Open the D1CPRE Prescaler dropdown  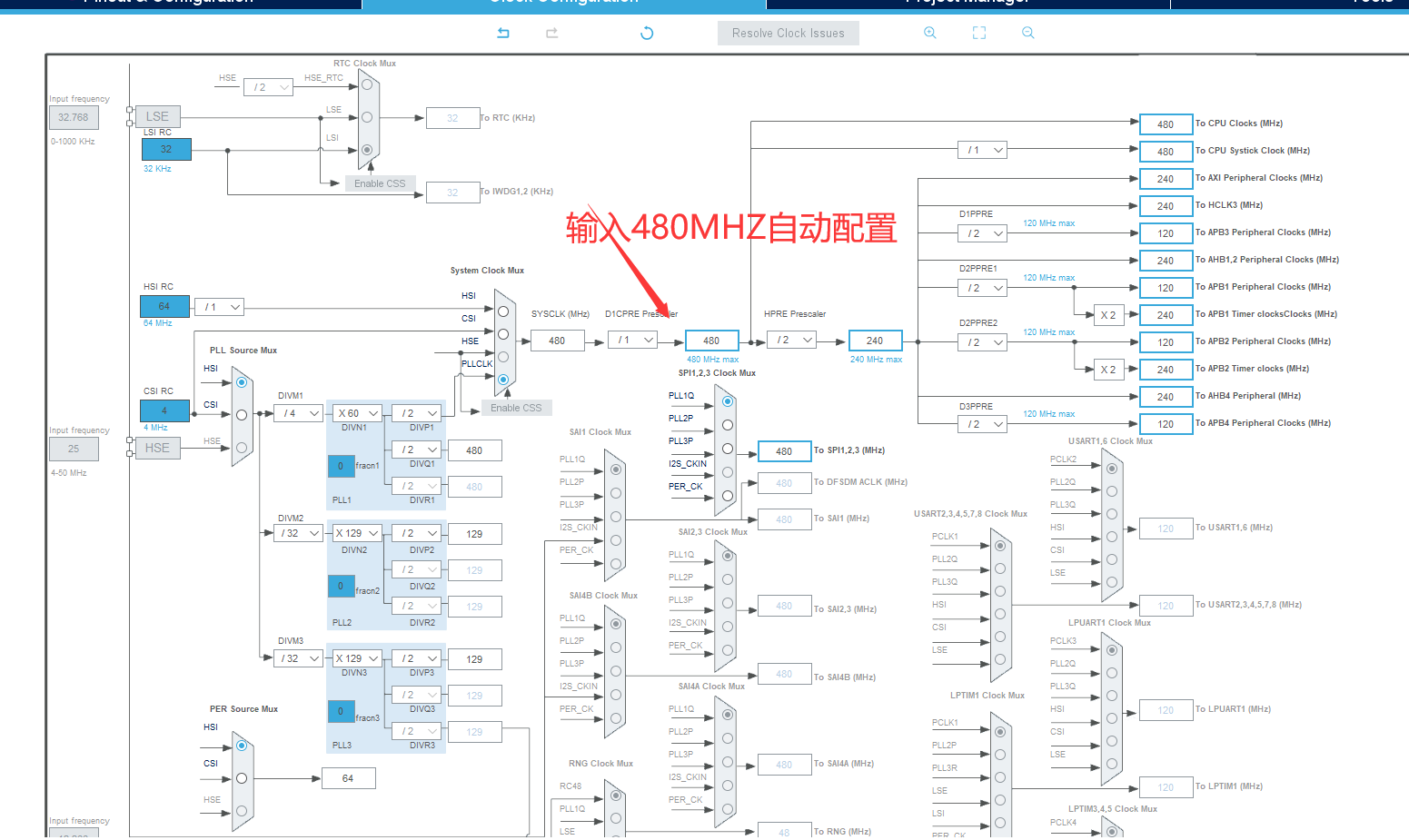click(x=632, y=339)
